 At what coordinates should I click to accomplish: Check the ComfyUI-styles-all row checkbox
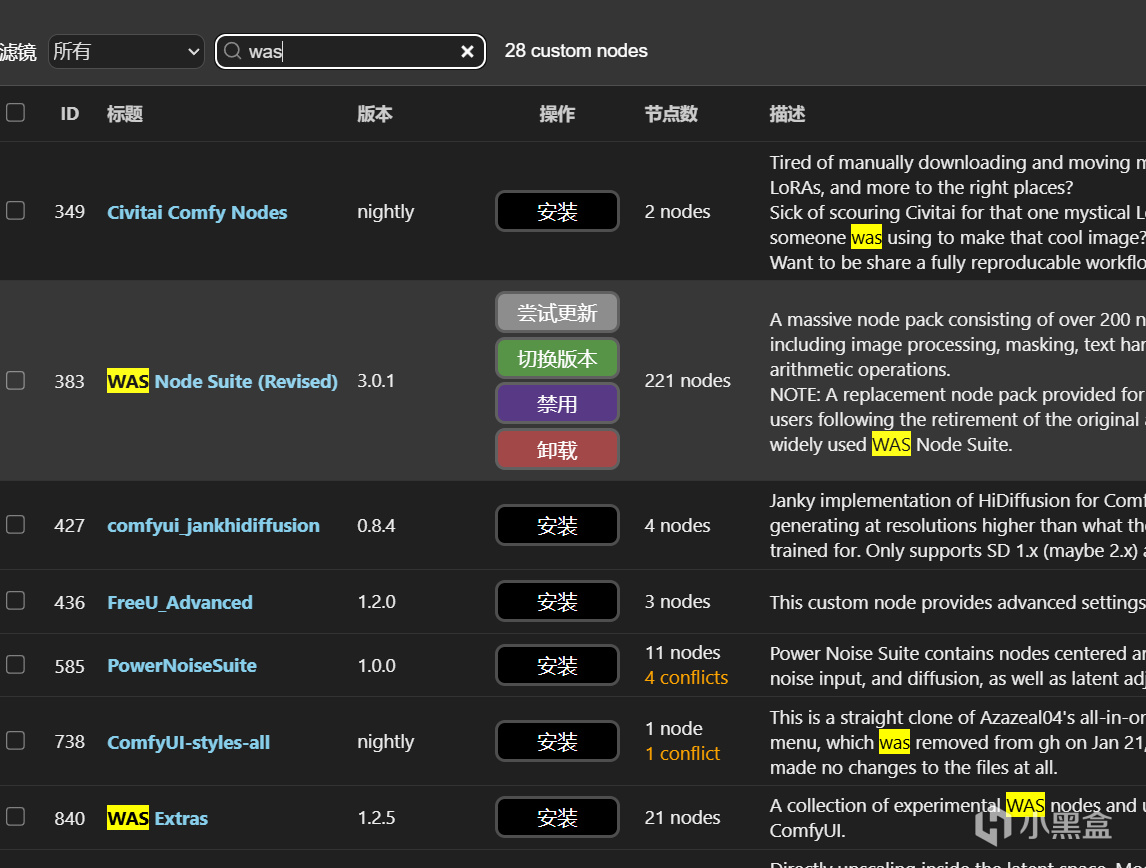pos(15,740)
